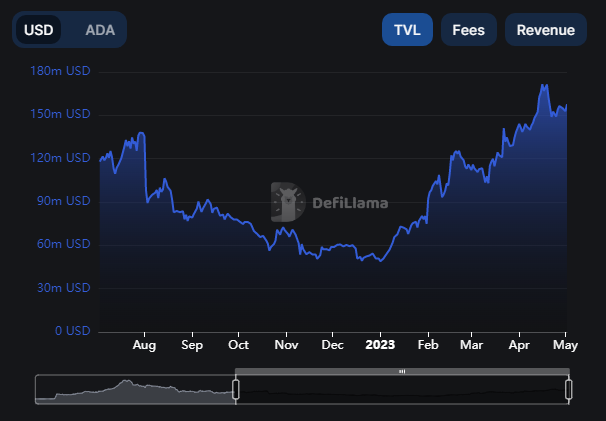The image size is (606, 421).
Task: Click the unselected gray region of the mini chart
Action: point(135,389)
